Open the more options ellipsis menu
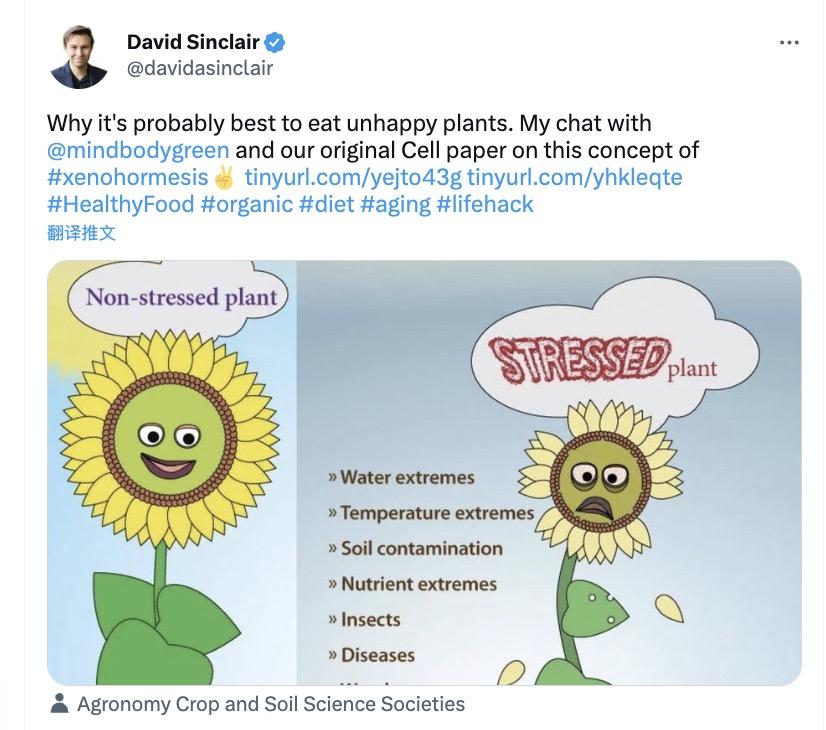Image resolution: width=826 pixels, height=730 pixels. [x=789, y=43]
